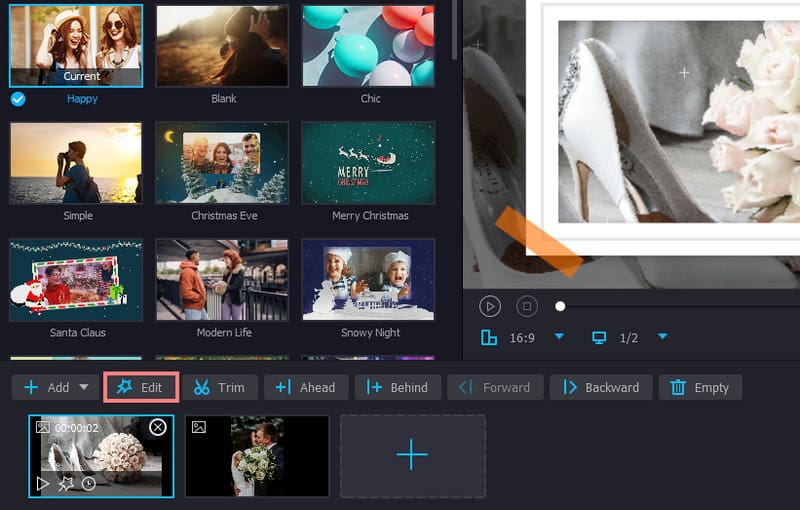Click the Ahead button
Viewport: 800px width, 510px height.
306,387
